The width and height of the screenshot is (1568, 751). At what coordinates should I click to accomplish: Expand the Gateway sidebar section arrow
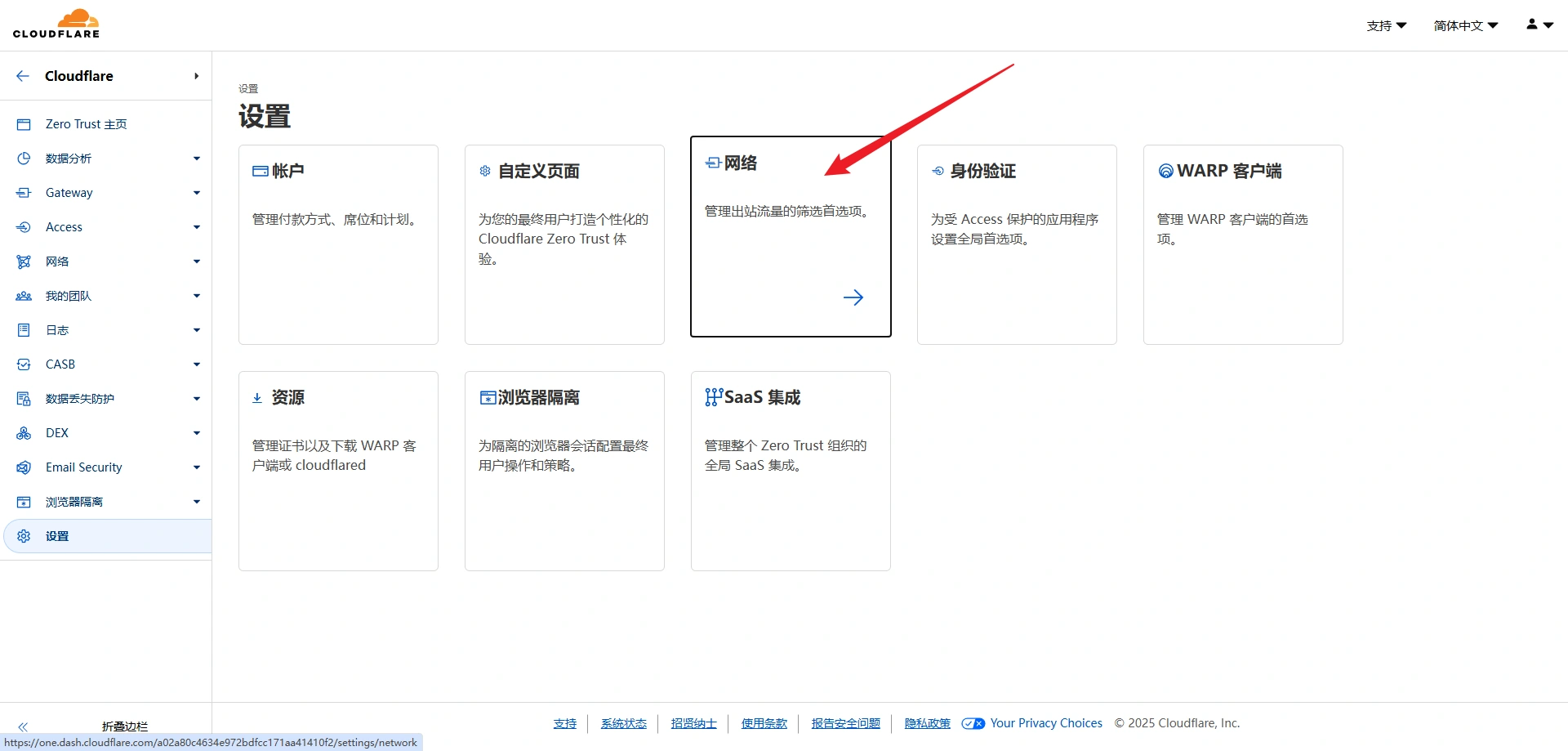[x=197, y=193]
